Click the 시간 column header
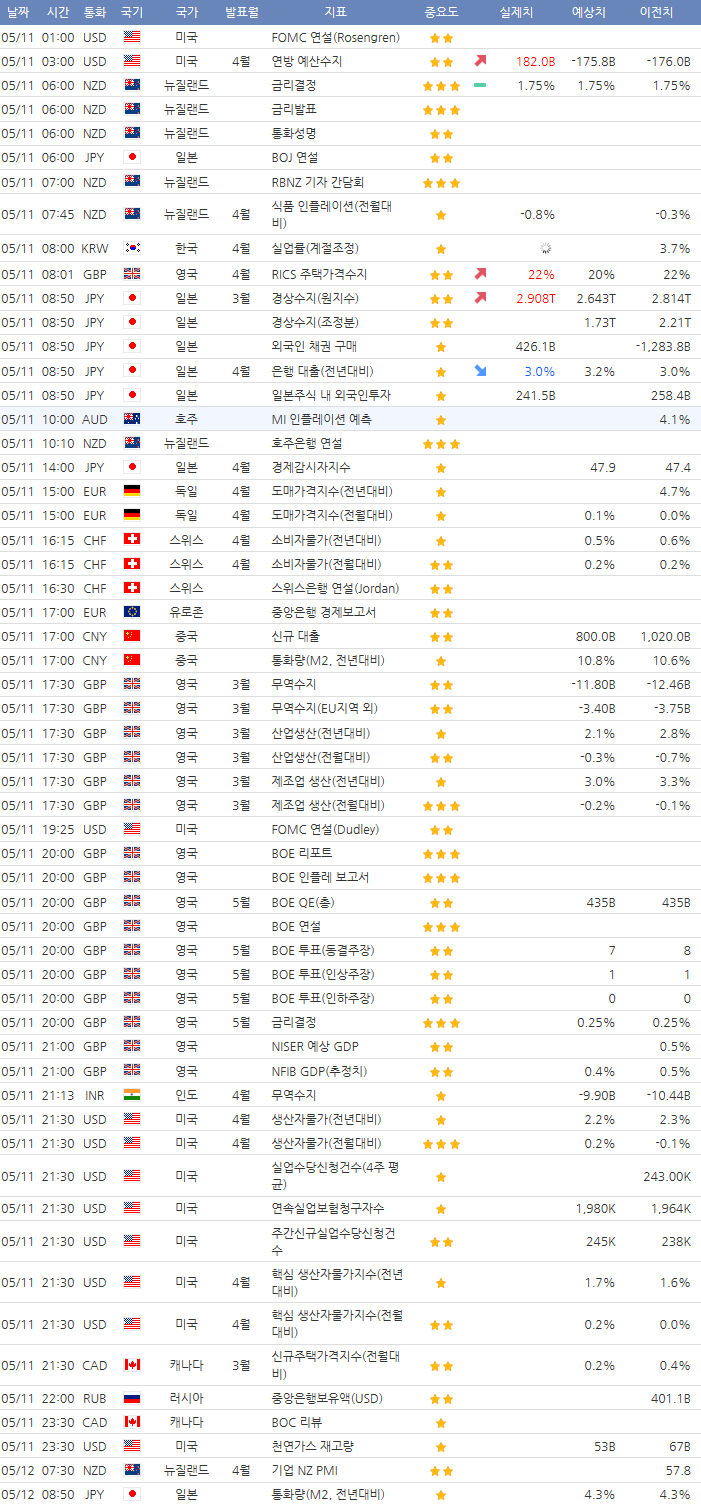 58,13
